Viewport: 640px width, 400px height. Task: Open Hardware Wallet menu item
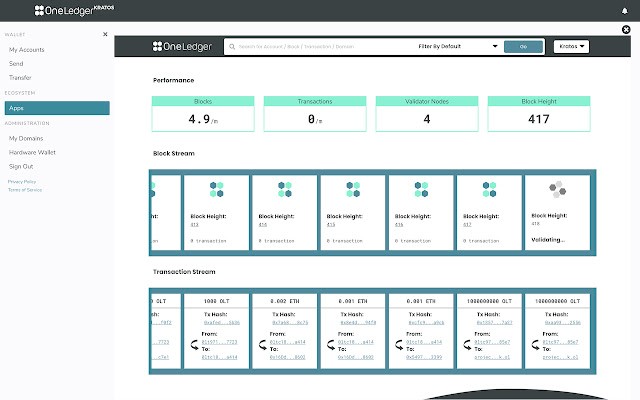[32, 152]
